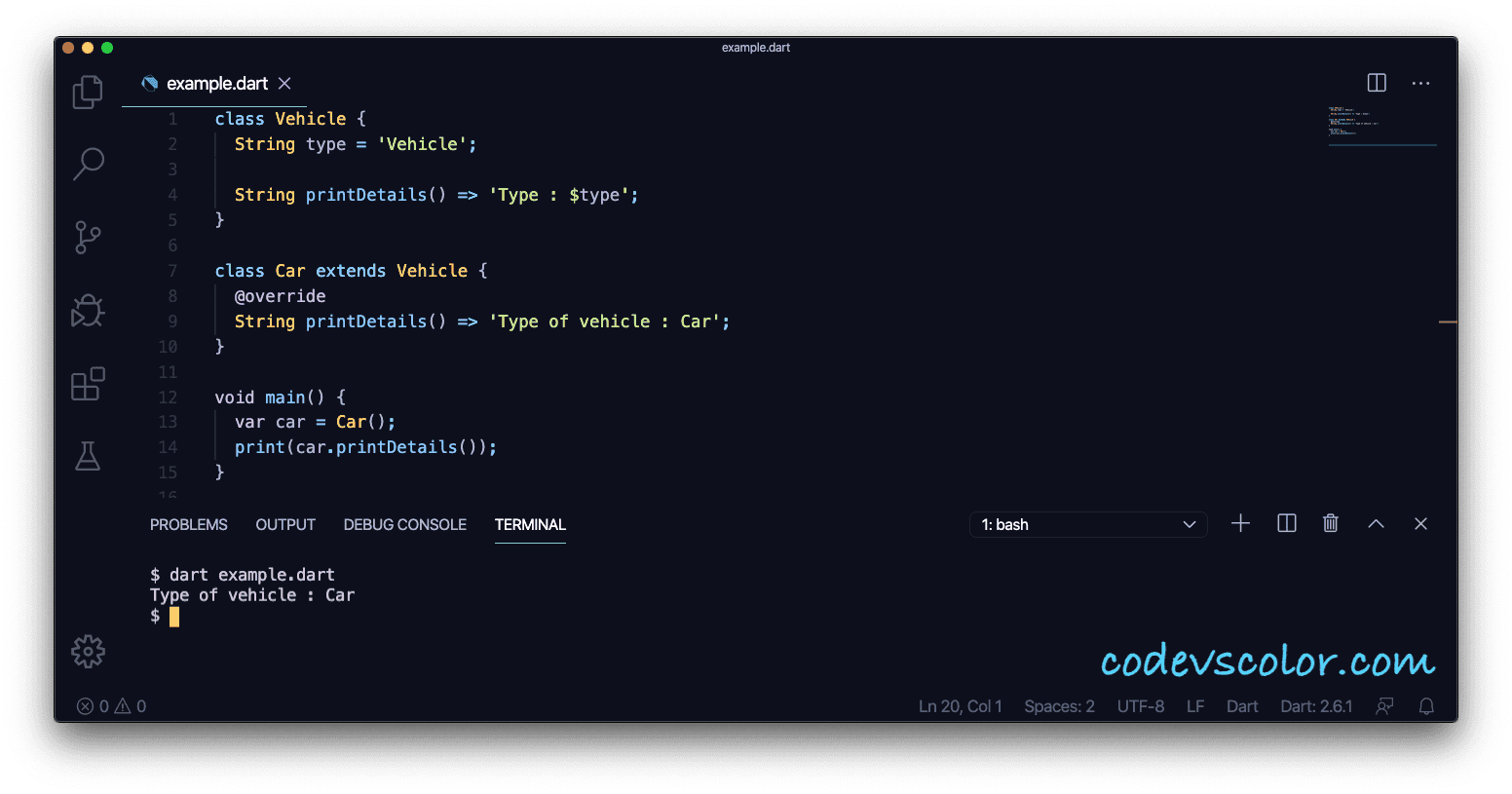Open notifications bell in status bar
Image resolution: width=1512 pixels, height=794 pixels.
pyautogui.click(x=1426, y=706)
